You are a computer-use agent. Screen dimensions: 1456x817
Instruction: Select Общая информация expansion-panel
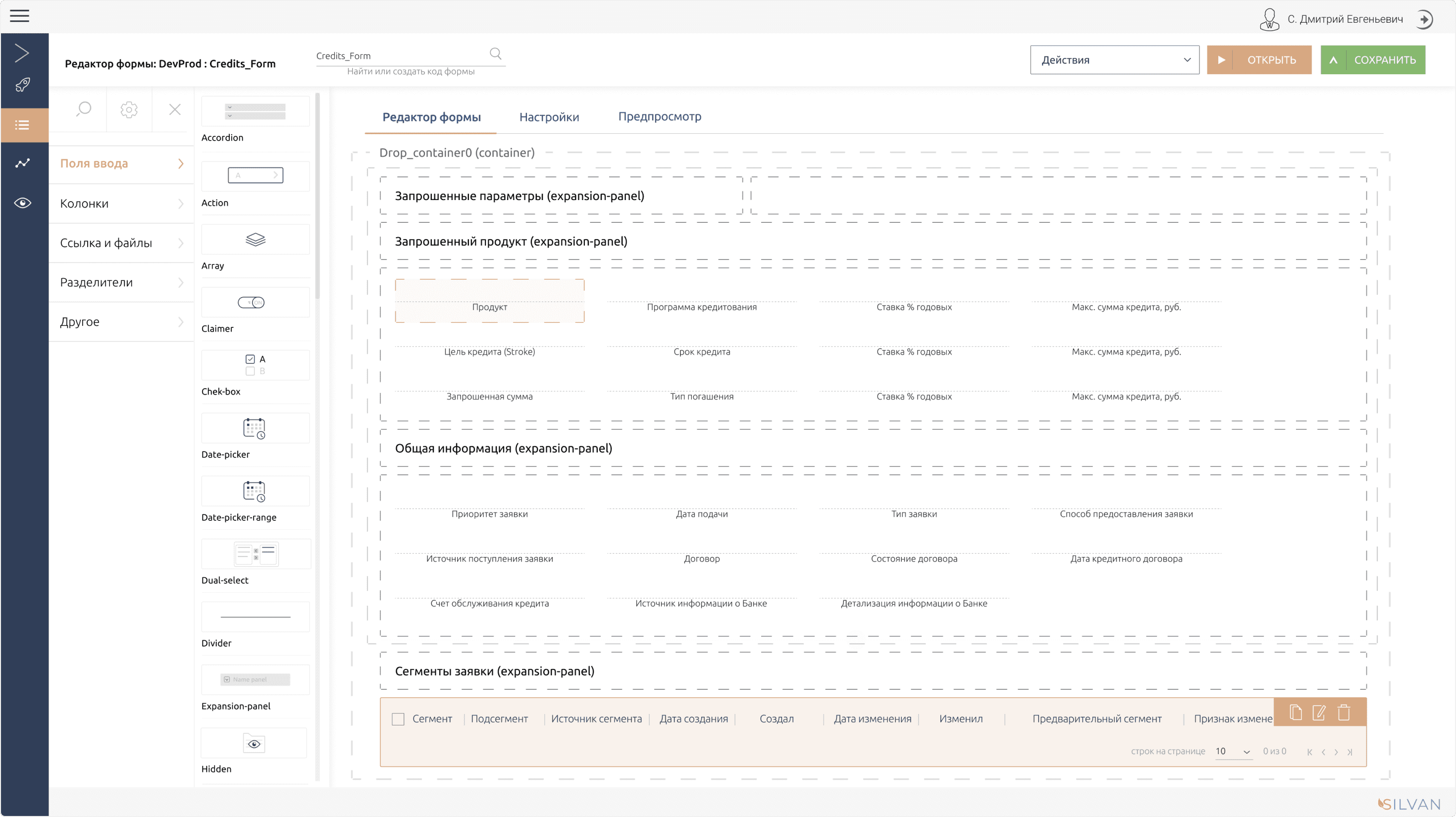tap(873, 448)
